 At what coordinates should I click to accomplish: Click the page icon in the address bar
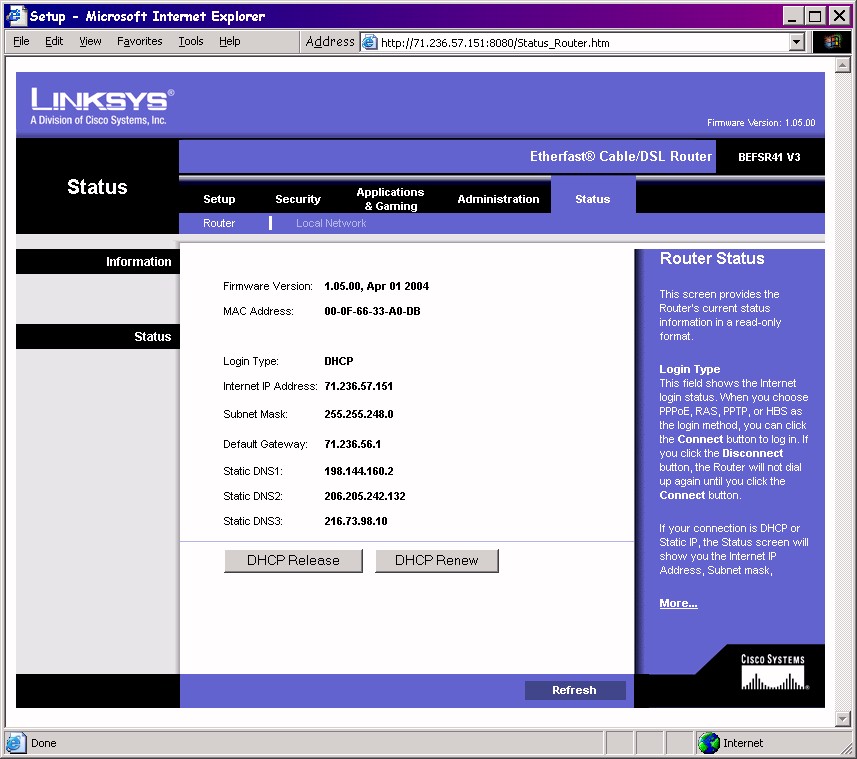click(370, 42)
